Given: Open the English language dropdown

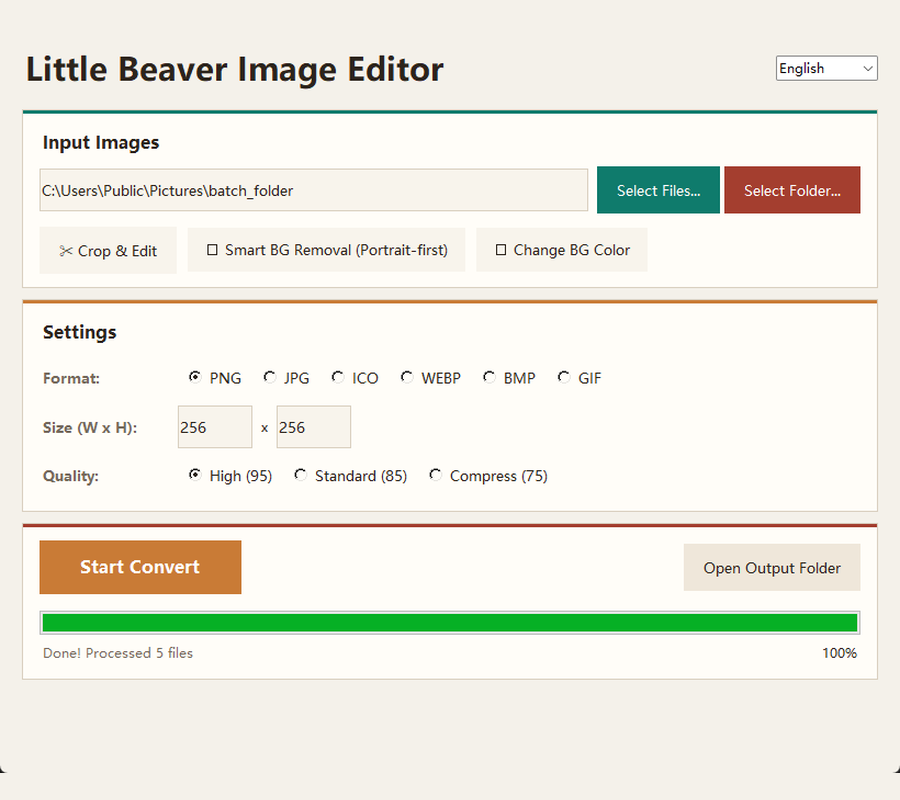Looking at the screenshot, I should 826,68.
